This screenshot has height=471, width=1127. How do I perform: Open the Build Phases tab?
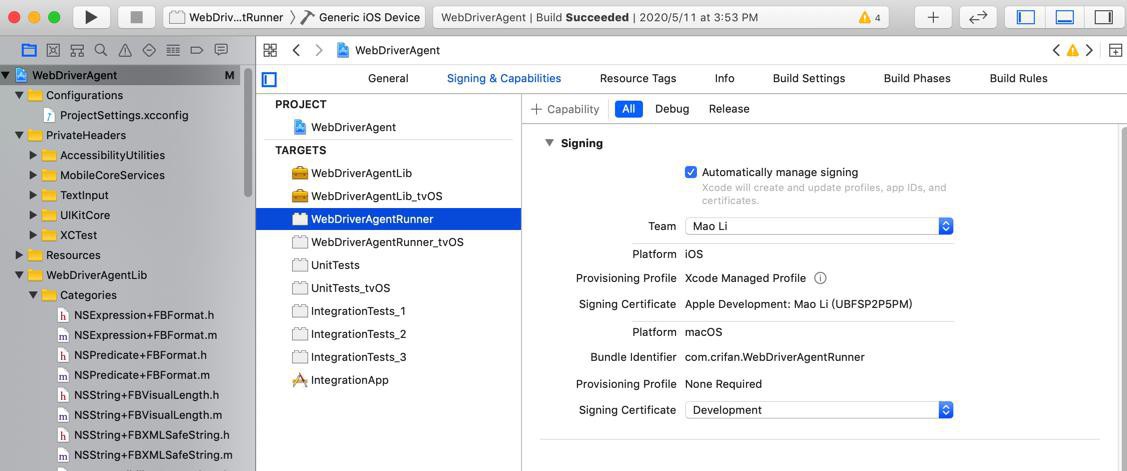(917, 78)
